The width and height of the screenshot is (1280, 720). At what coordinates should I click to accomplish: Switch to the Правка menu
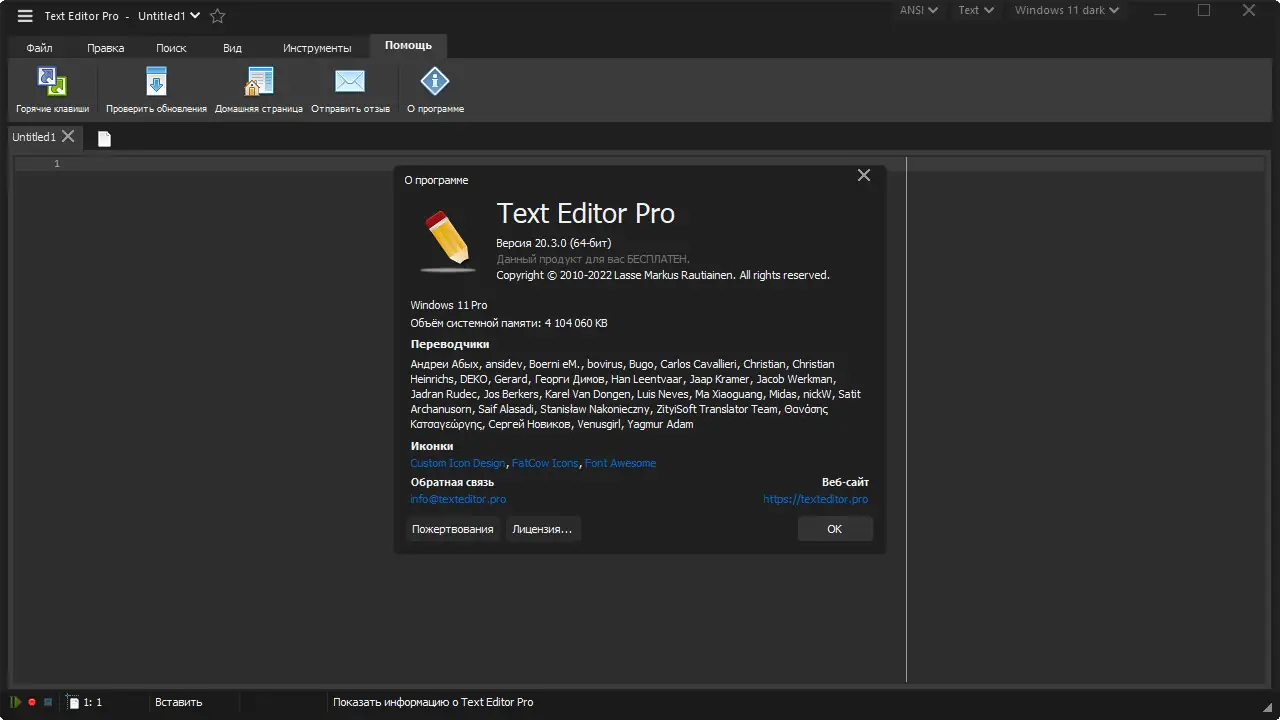[x=105, y=47]
